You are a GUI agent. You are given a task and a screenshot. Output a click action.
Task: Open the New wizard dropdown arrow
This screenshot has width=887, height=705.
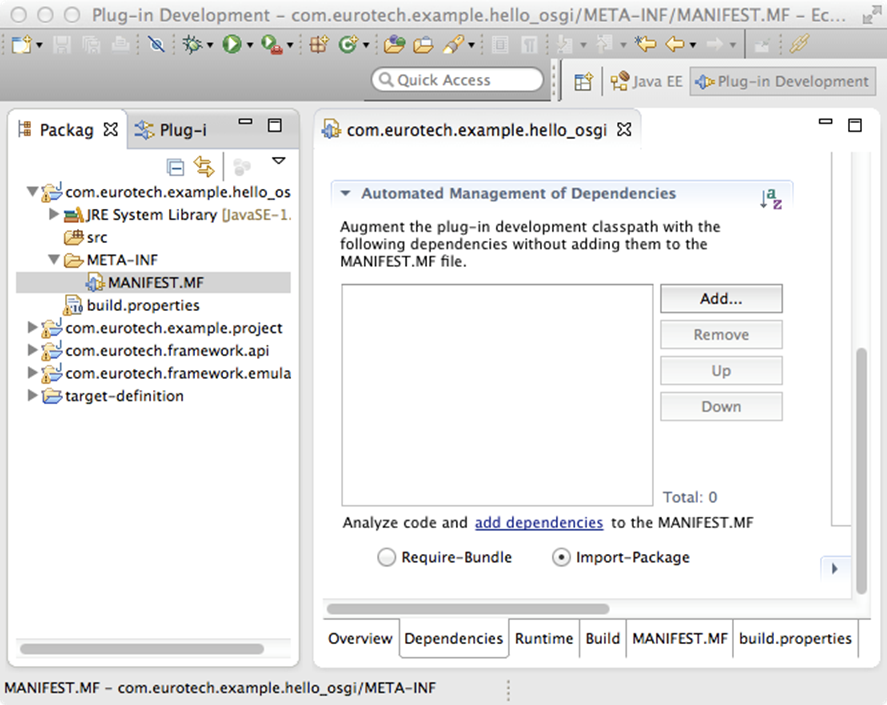[39, 45]
